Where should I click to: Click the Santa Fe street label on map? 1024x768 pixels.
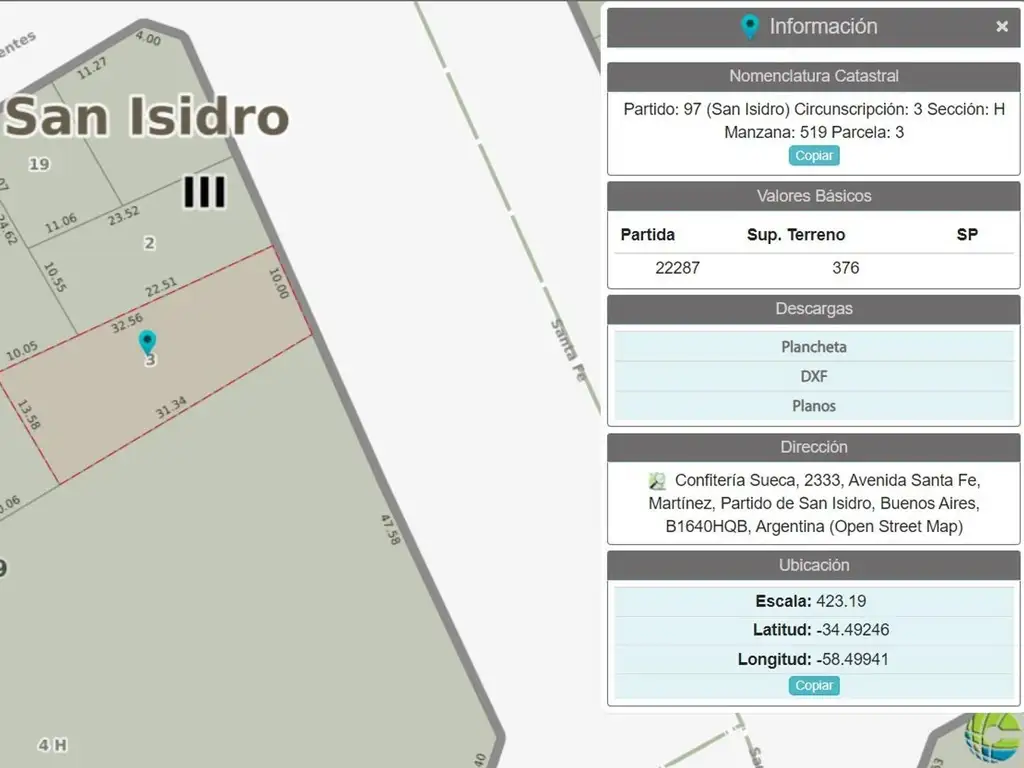(567, 352)
